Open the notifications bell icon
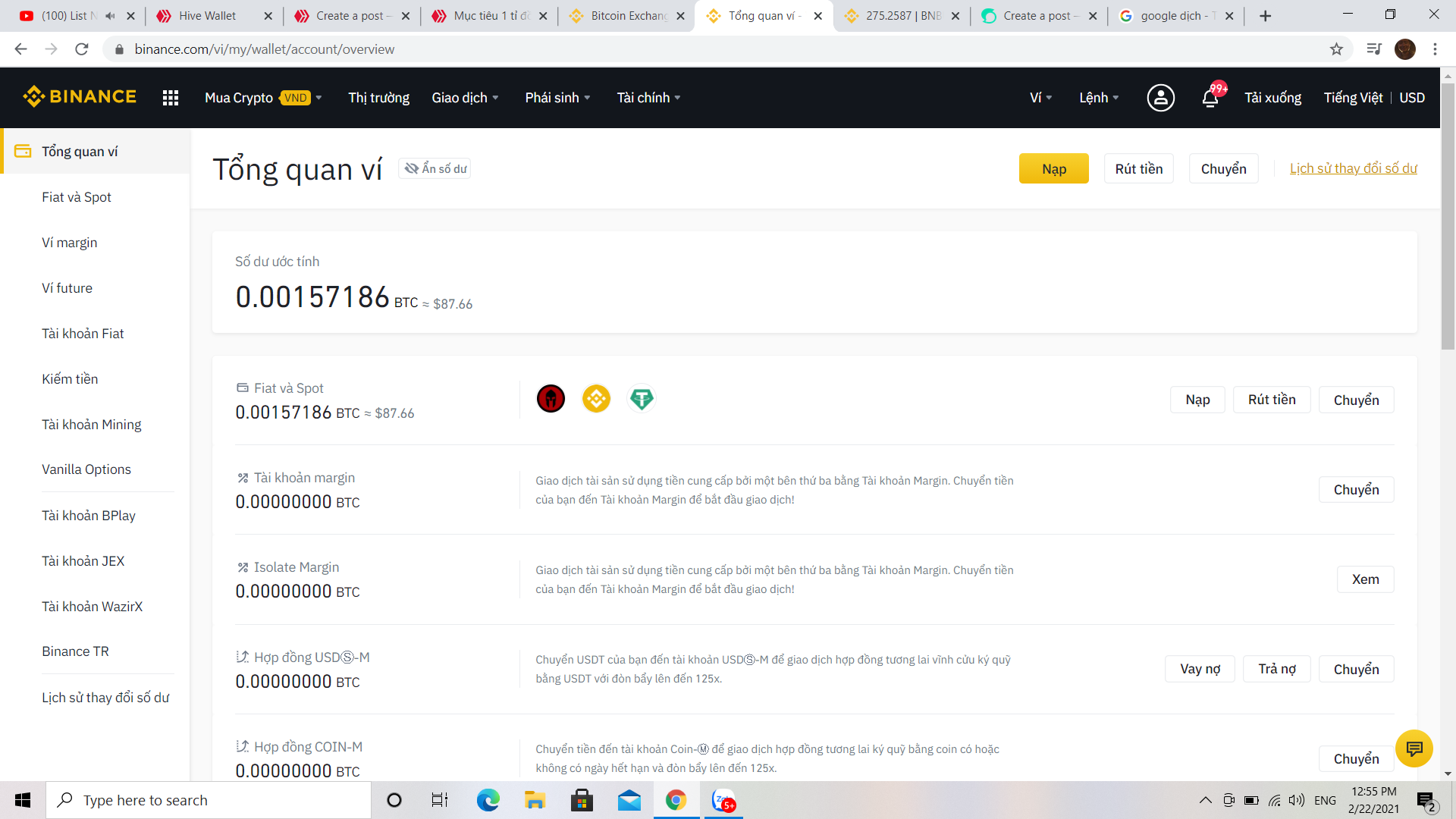 pos(1210,98)
